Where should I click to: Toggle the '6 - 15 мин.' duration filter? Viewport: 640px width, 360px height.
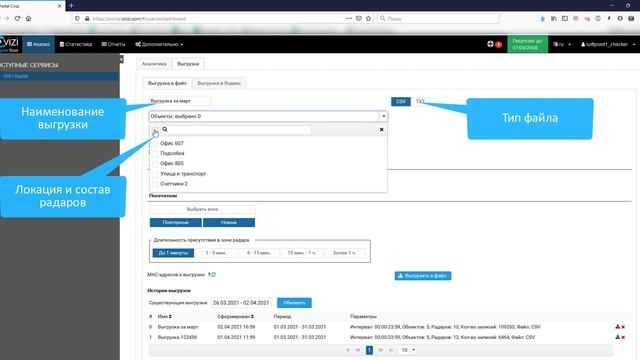point(259,253)
